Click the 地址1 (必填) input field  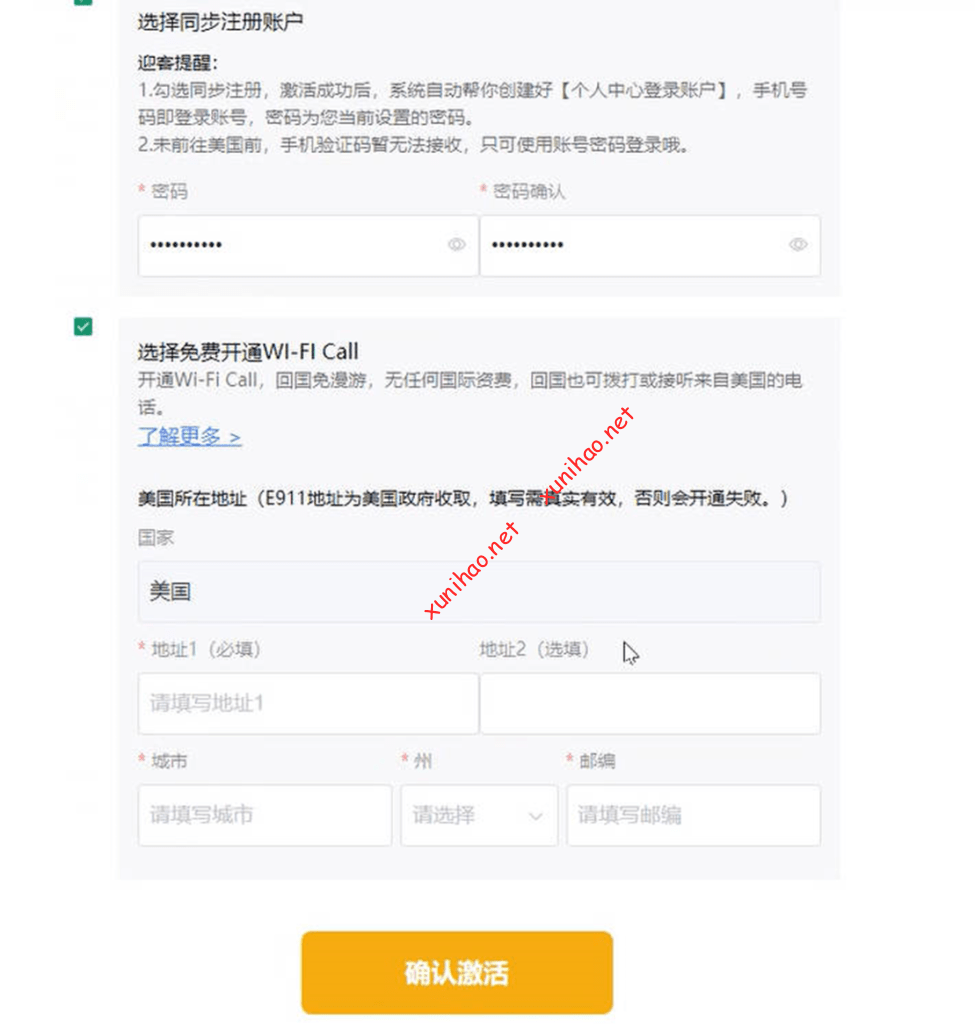point(308,703)
